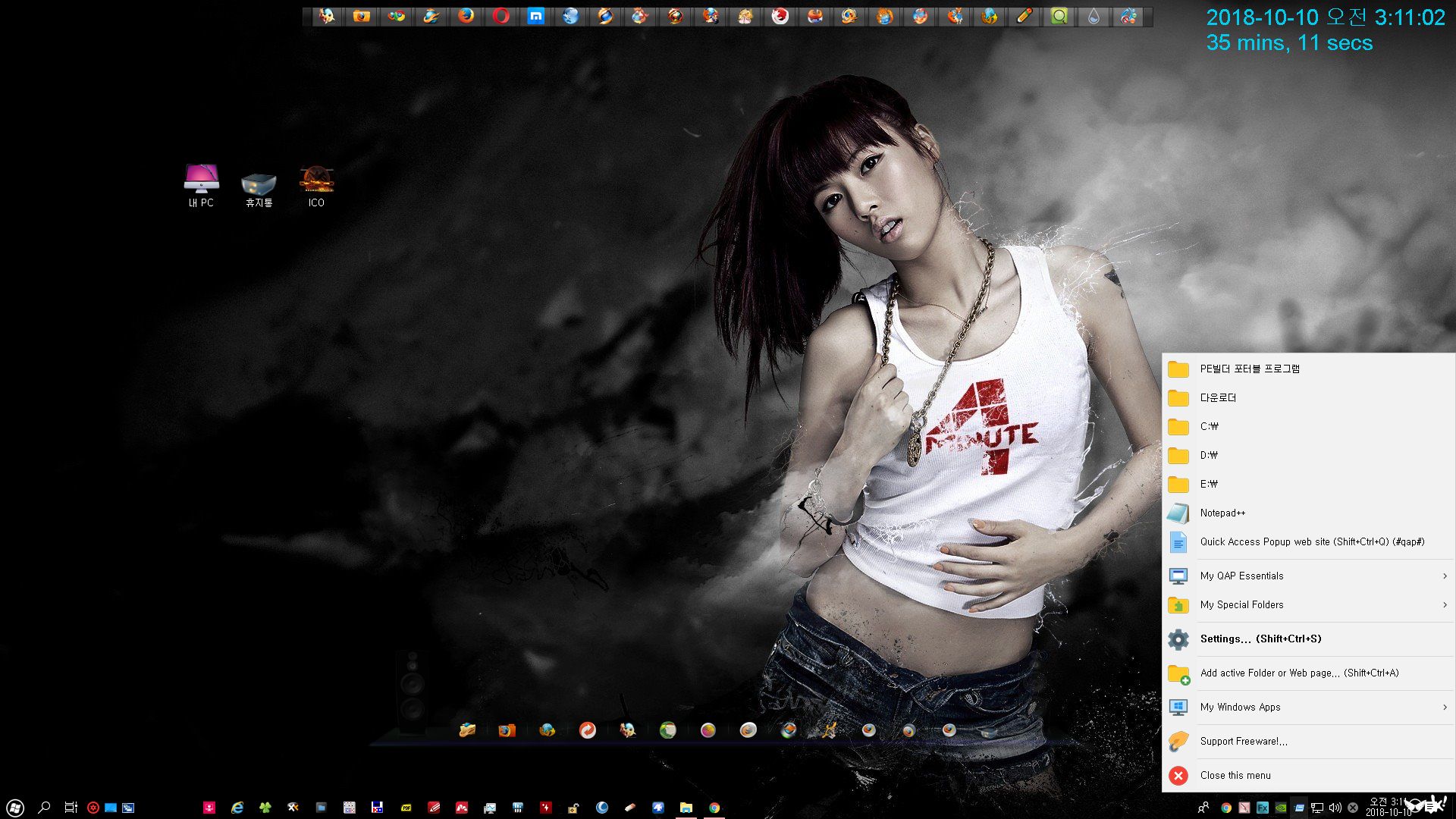Open the Windows Start button

tap(15, 808)
